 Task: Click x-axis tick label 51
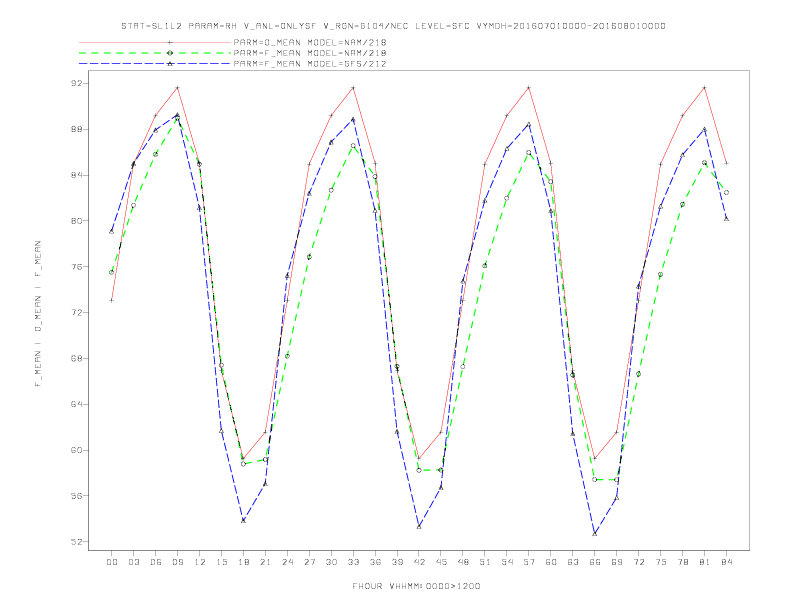485,562
